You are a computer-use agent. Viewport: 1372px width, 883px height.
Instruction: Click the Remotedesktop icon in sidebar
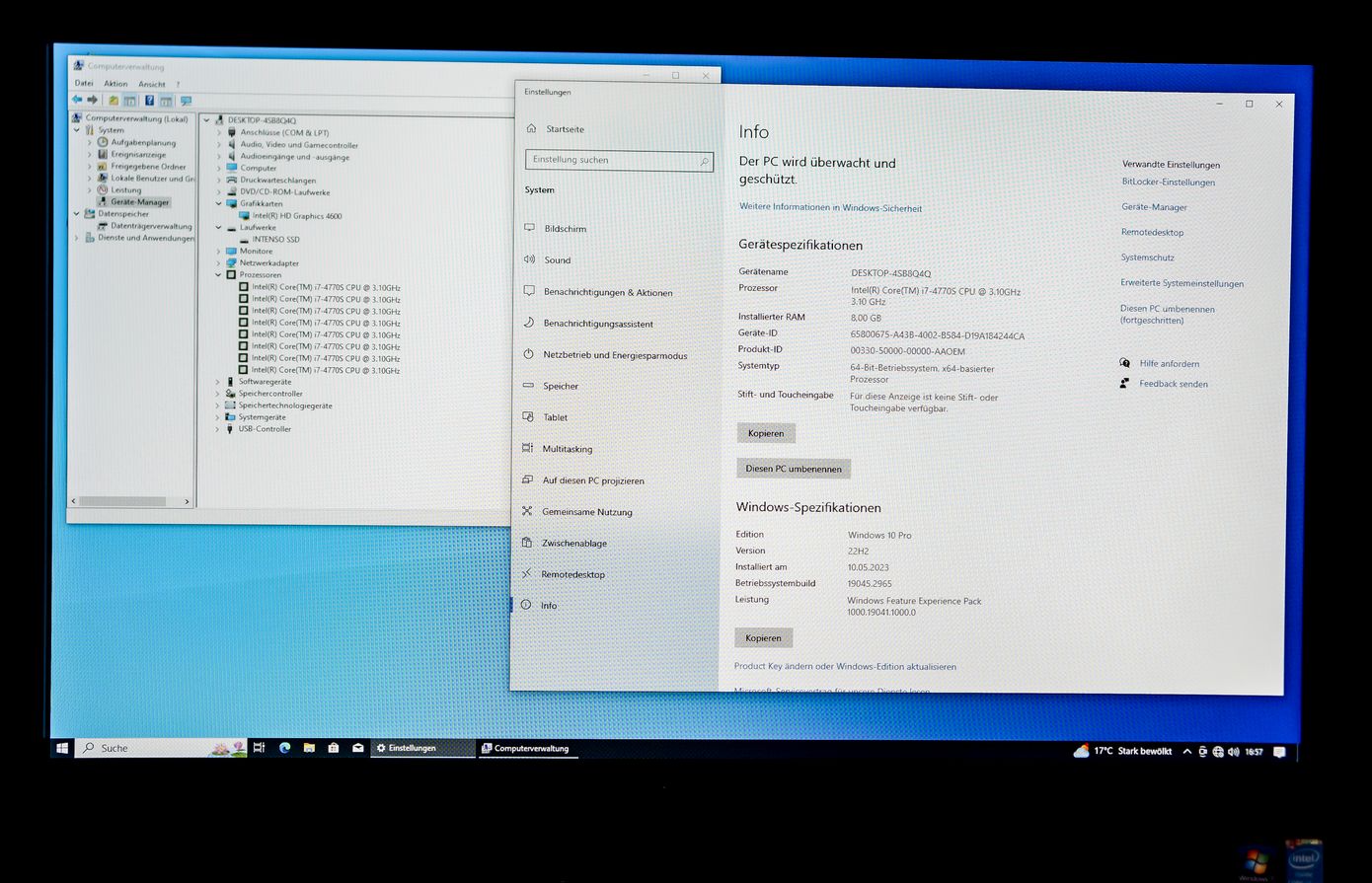(x=526, y=573)
